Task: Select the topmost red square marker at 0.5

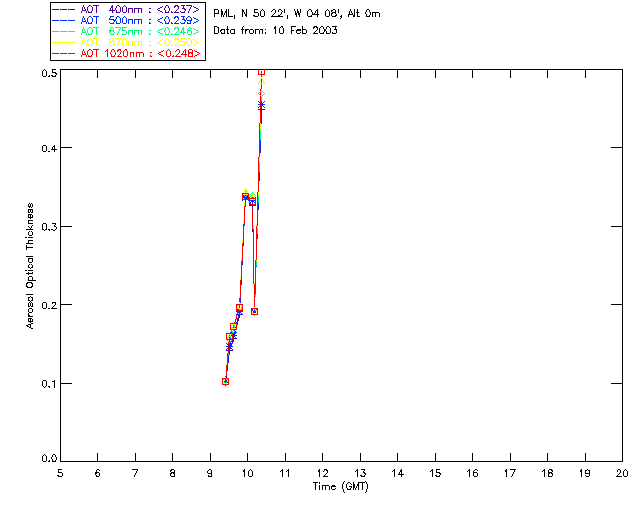Action: coord(262,71)
